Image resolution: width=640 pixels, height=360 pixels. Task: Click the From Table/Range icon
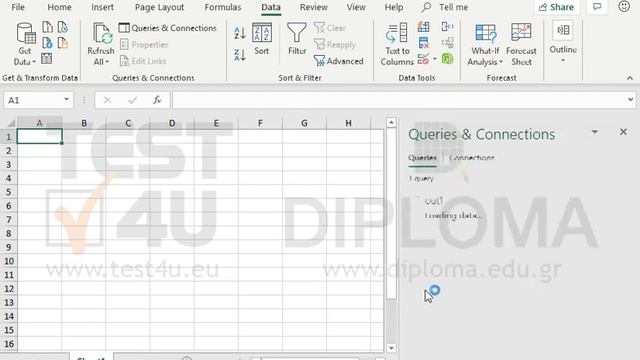pos(47,59)
